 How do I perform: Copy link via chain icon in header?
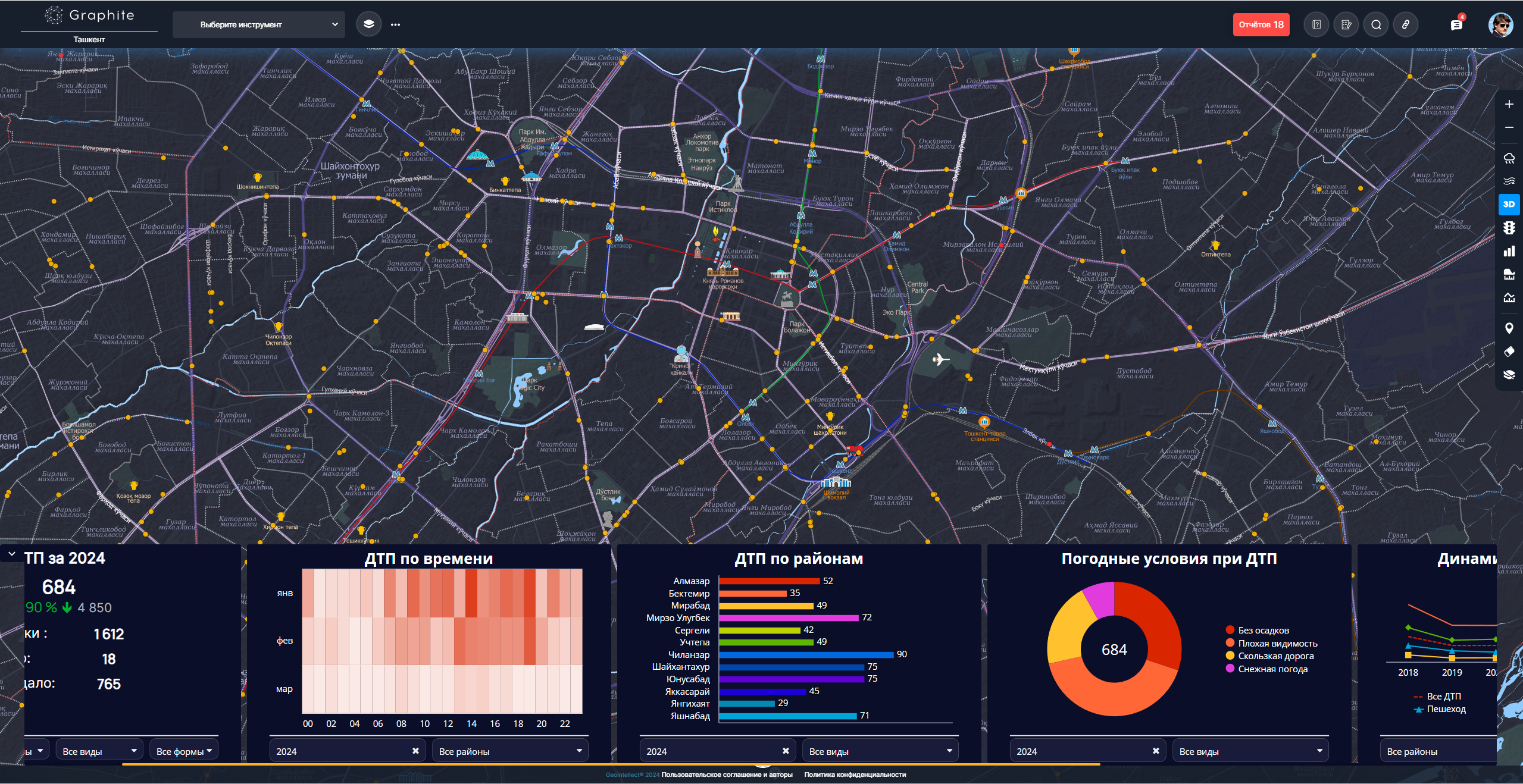pos(1405,24)
